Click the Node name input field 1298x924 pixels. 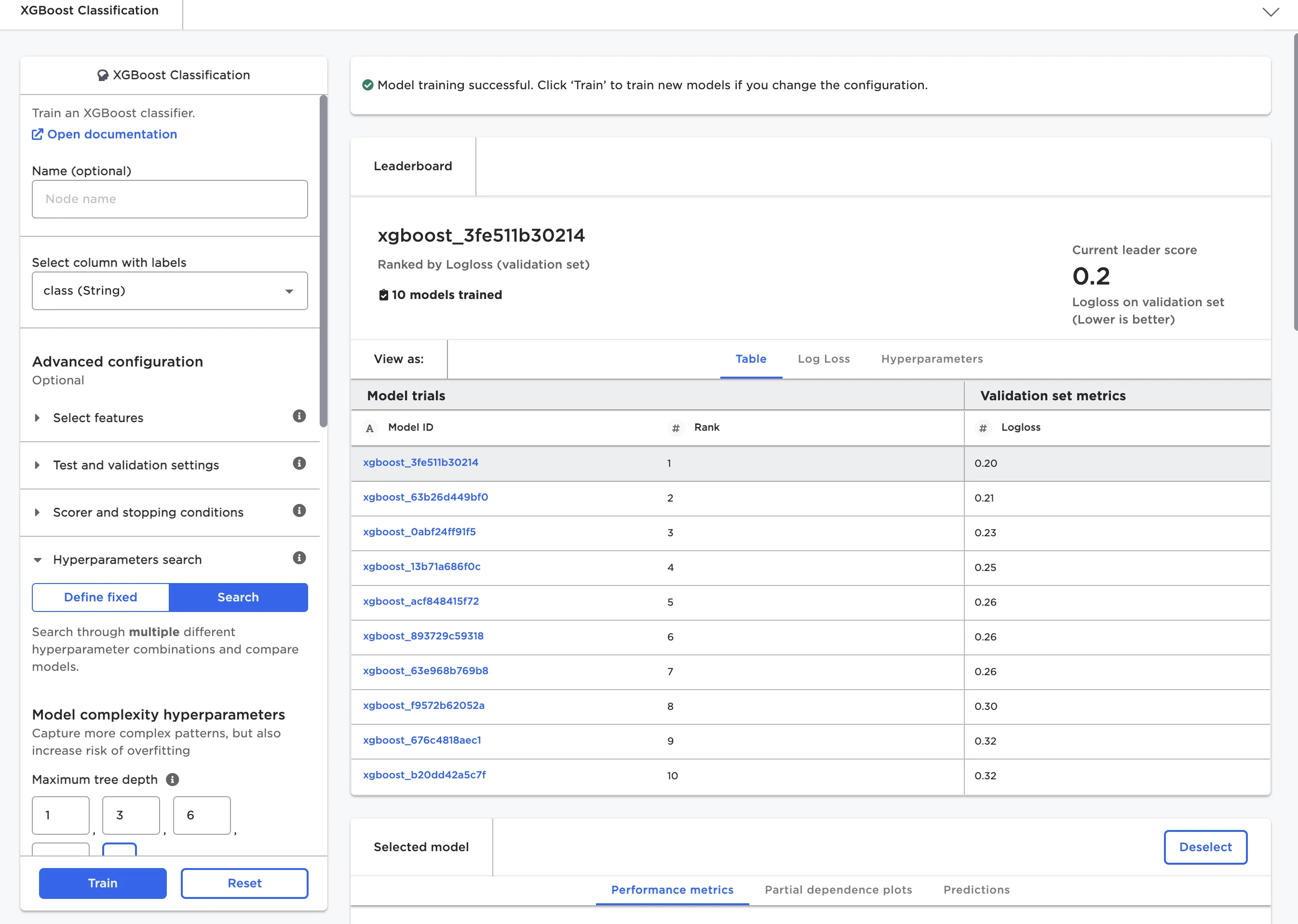(170, 199)
